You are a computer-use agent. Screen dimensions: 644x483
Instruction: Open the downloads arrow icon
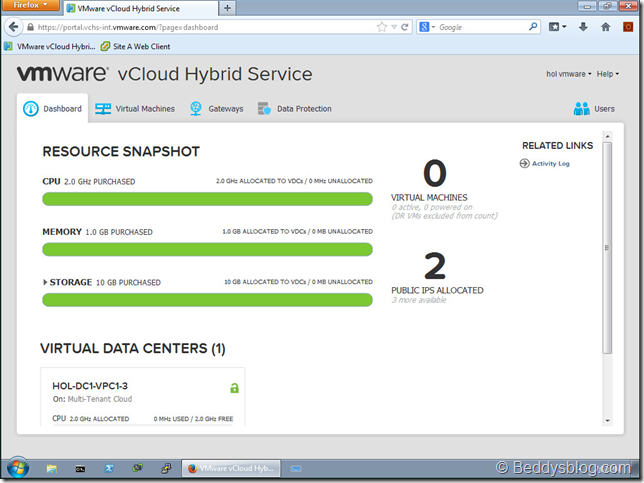pyautogui.click(x=583, y=27)
